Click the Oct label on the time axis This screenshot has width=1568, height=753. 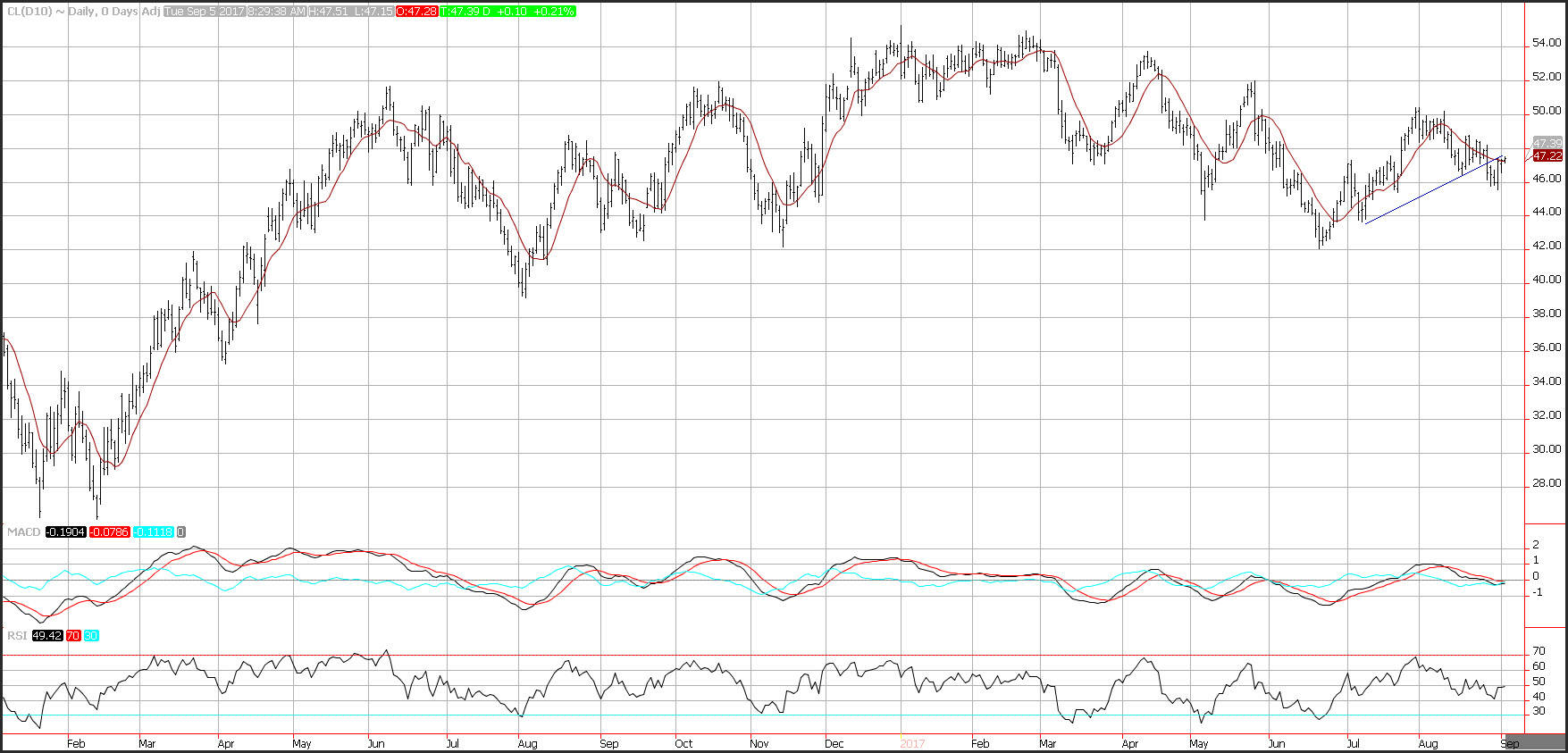click(x=683, y=743)
